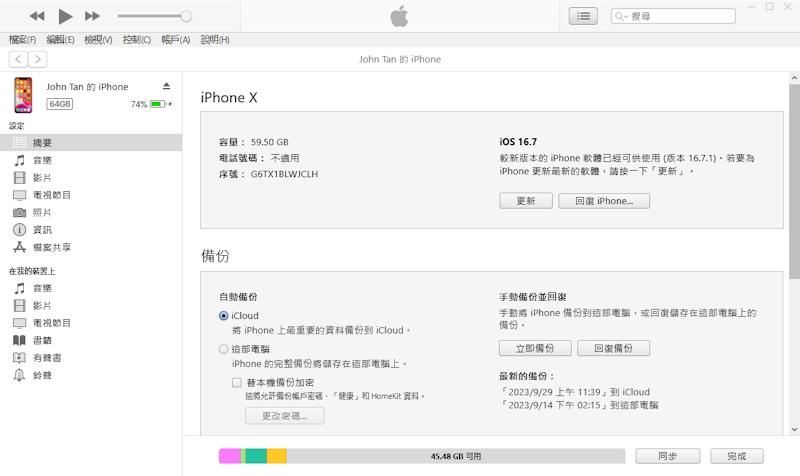
Task: Open the 編輯(E) menu
Action: (60, 40)
